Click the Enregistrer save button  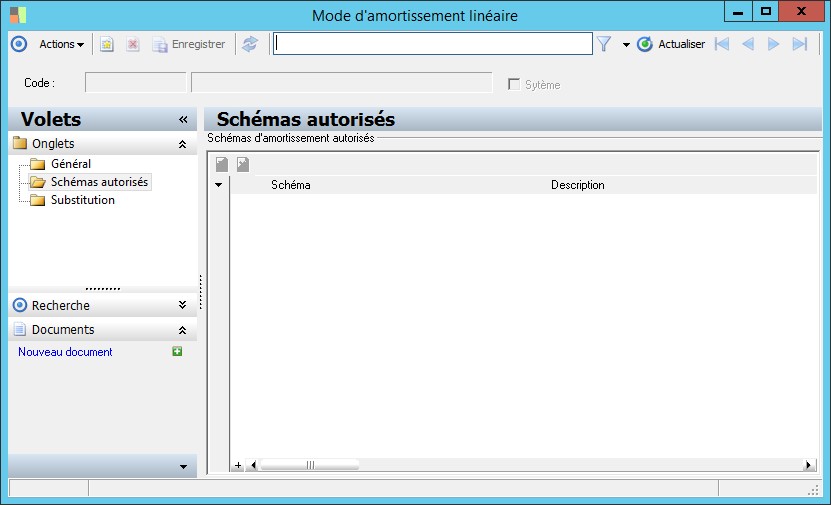(189, 44)
